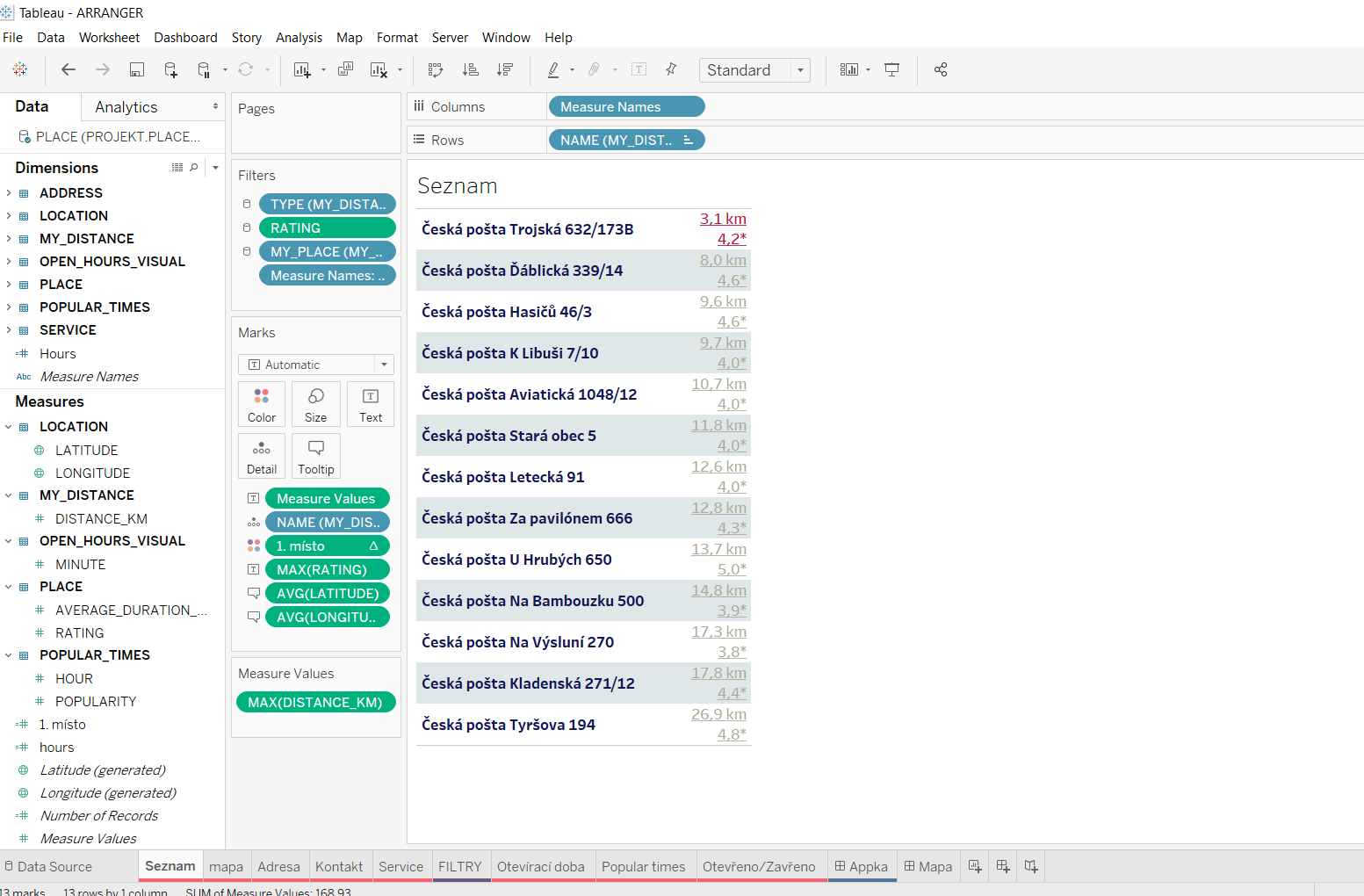Go to the Data Source tab
Viewport: 1364px width, 896px height.
point(54,866)
